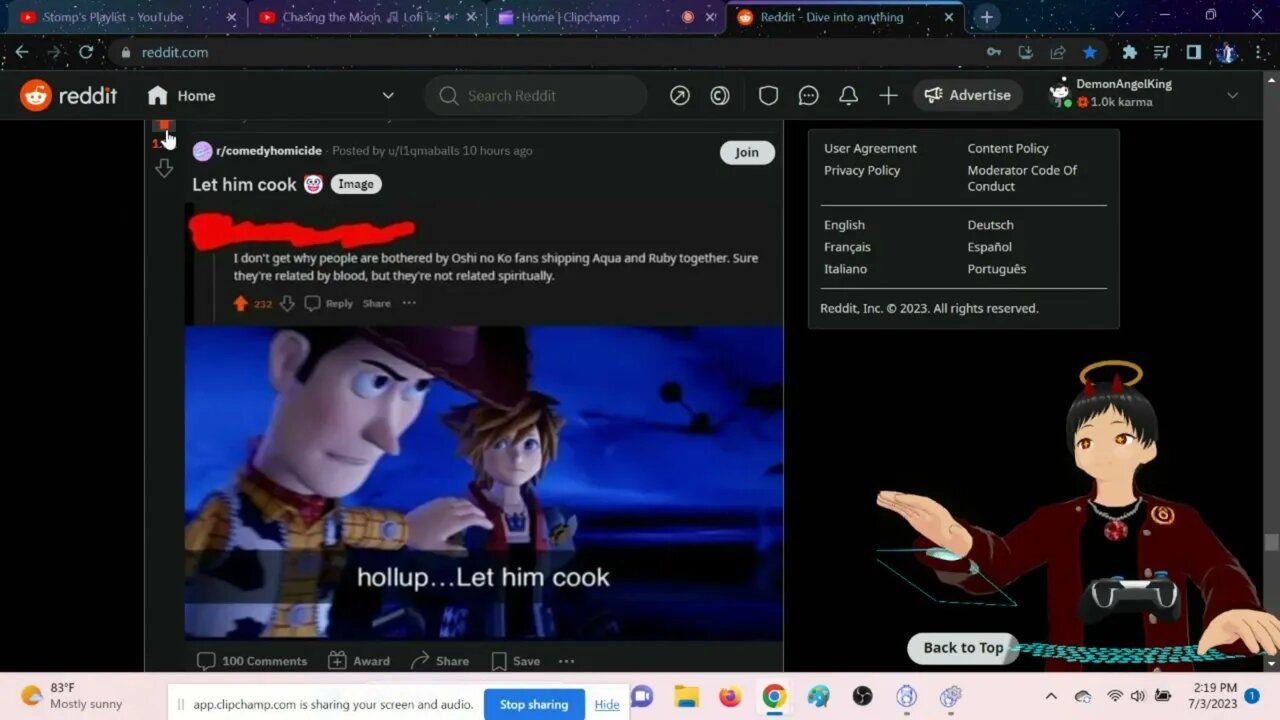Image resolution: width=1280 pixels, height=720 pixels.
Task: Open the weather widget showing 83°F
Action: coord(73,696)
